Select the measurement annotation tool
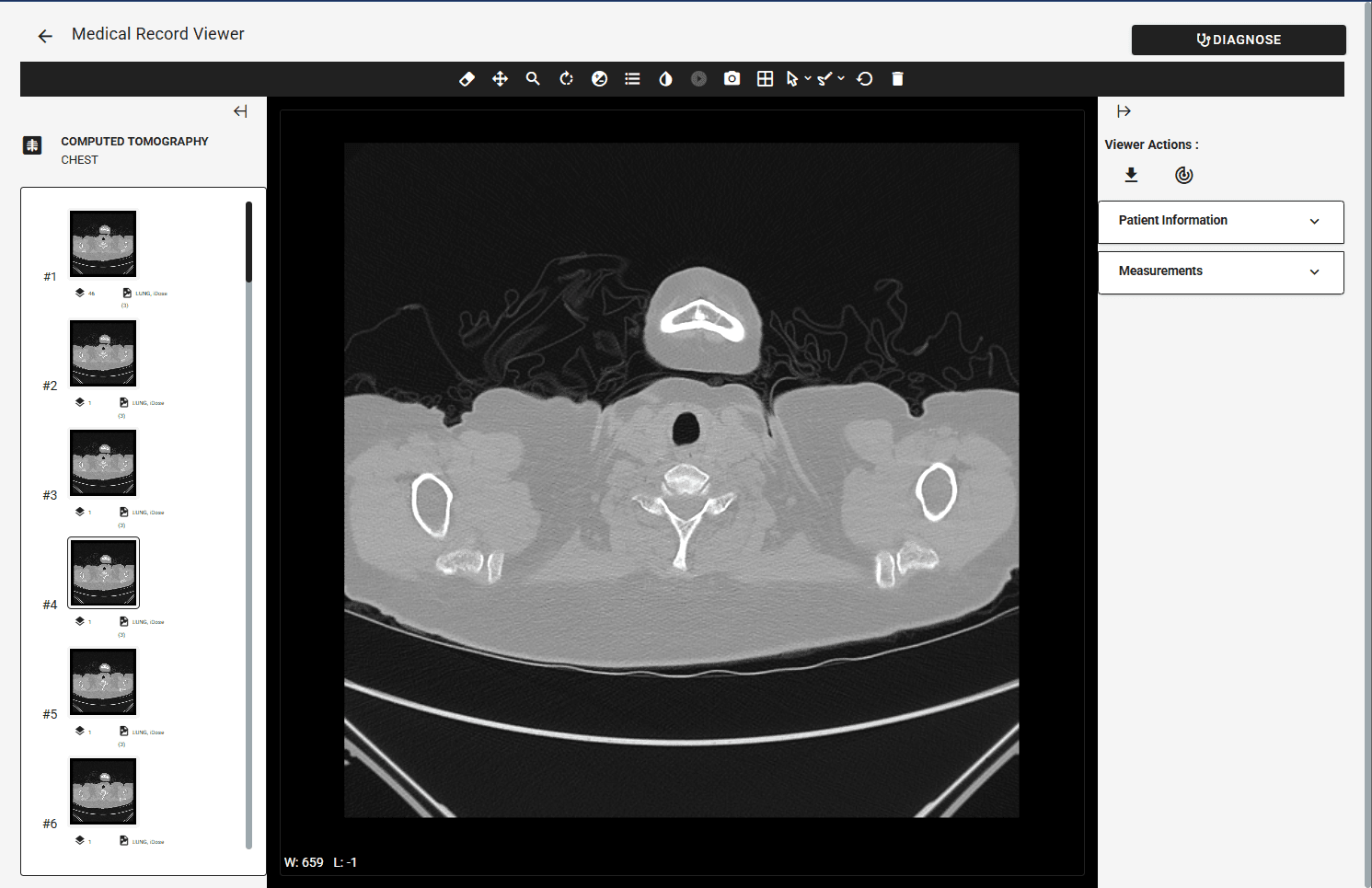The width and height of the screenshot is (1372, 888). point(824,79)
